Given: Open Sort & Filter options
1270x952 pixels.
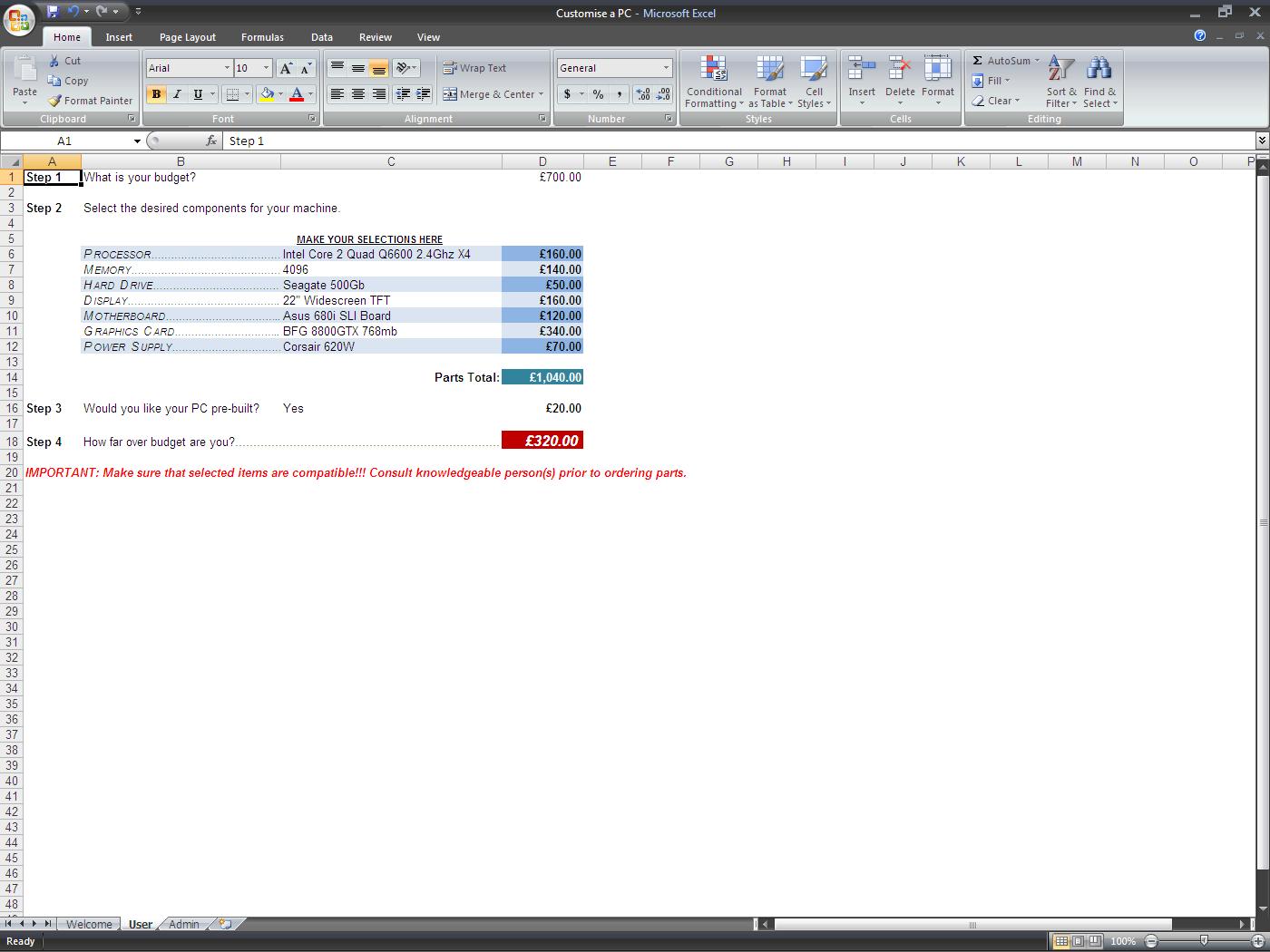Looking at the screenshot, I should 1061,82.
